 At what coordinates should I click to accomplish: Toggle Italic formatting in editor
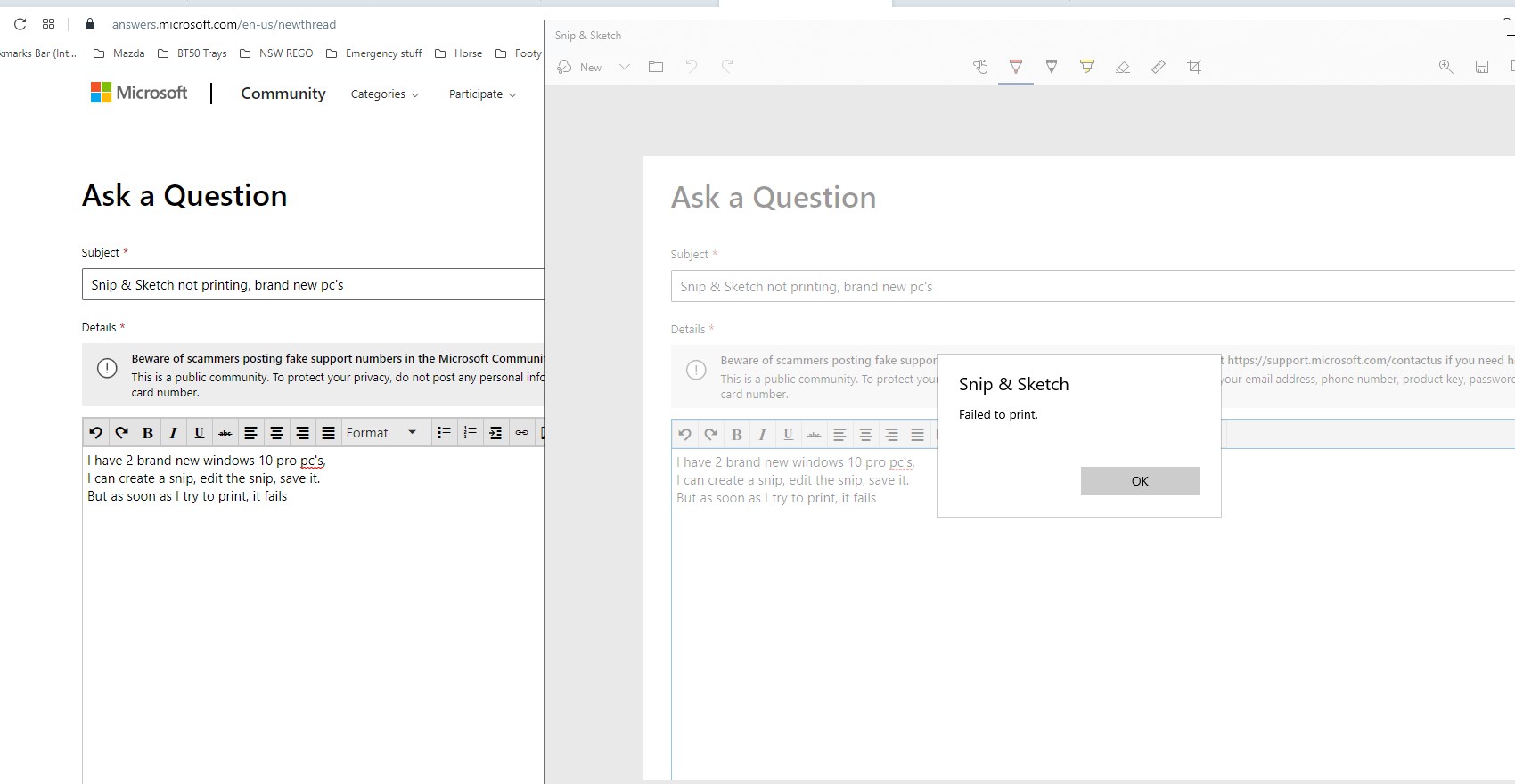174,433
